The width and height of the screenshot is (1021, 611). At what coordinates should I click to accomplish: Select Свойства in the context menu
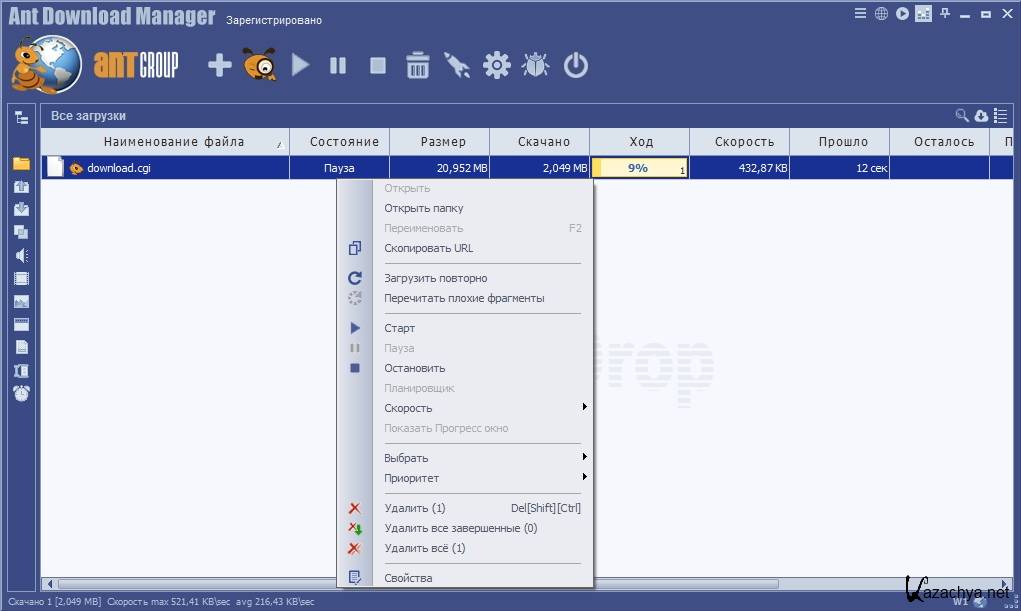(x=408, y=578)
